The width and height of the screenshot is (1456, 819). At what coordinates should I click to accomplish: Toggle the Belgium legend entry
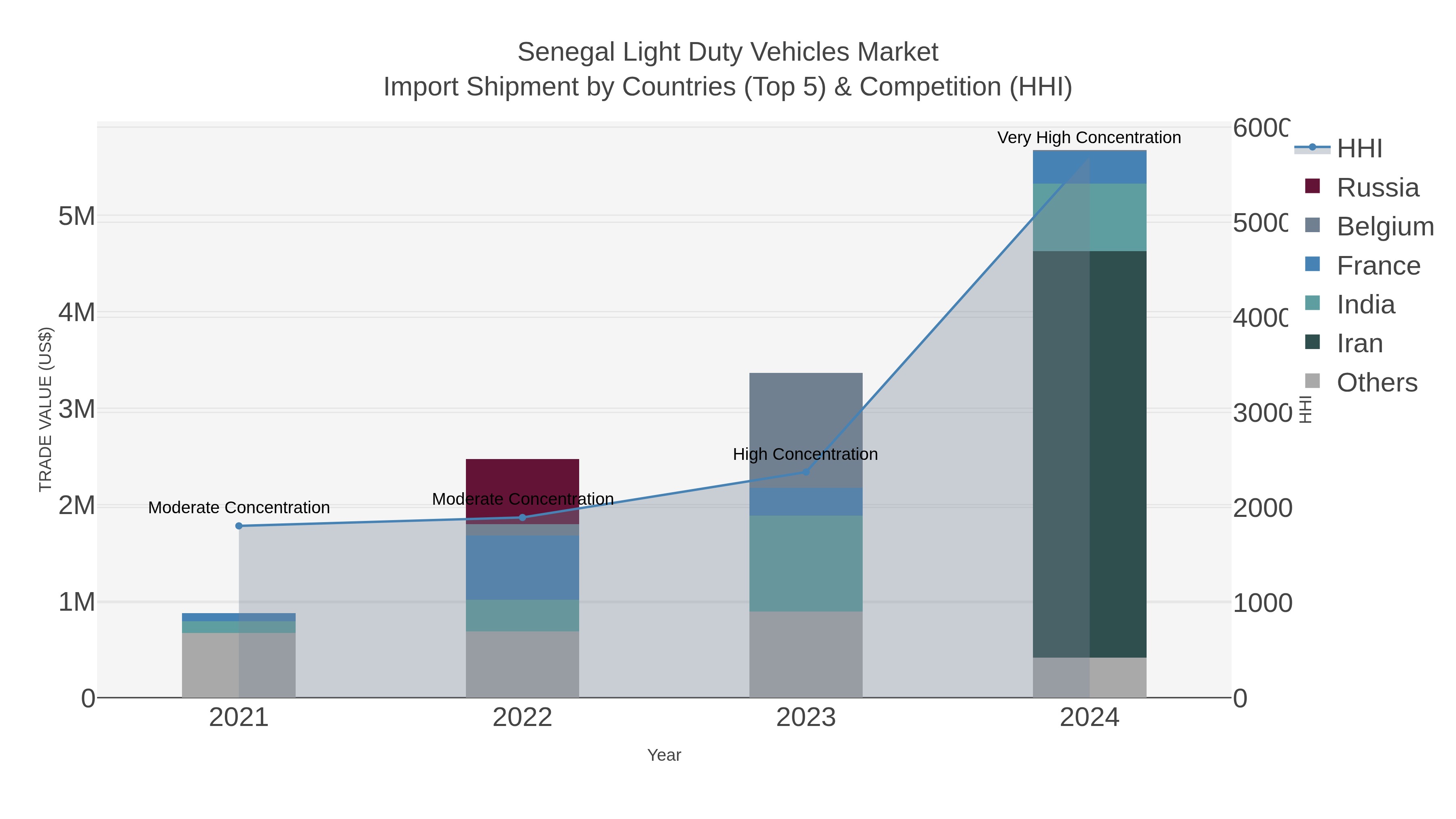(x=1369, y=226)
